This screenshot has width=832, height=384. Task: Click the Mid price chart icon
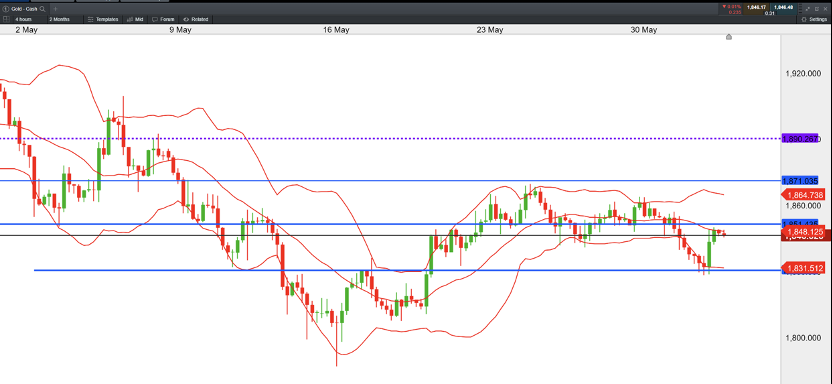(x=130, y=19)
